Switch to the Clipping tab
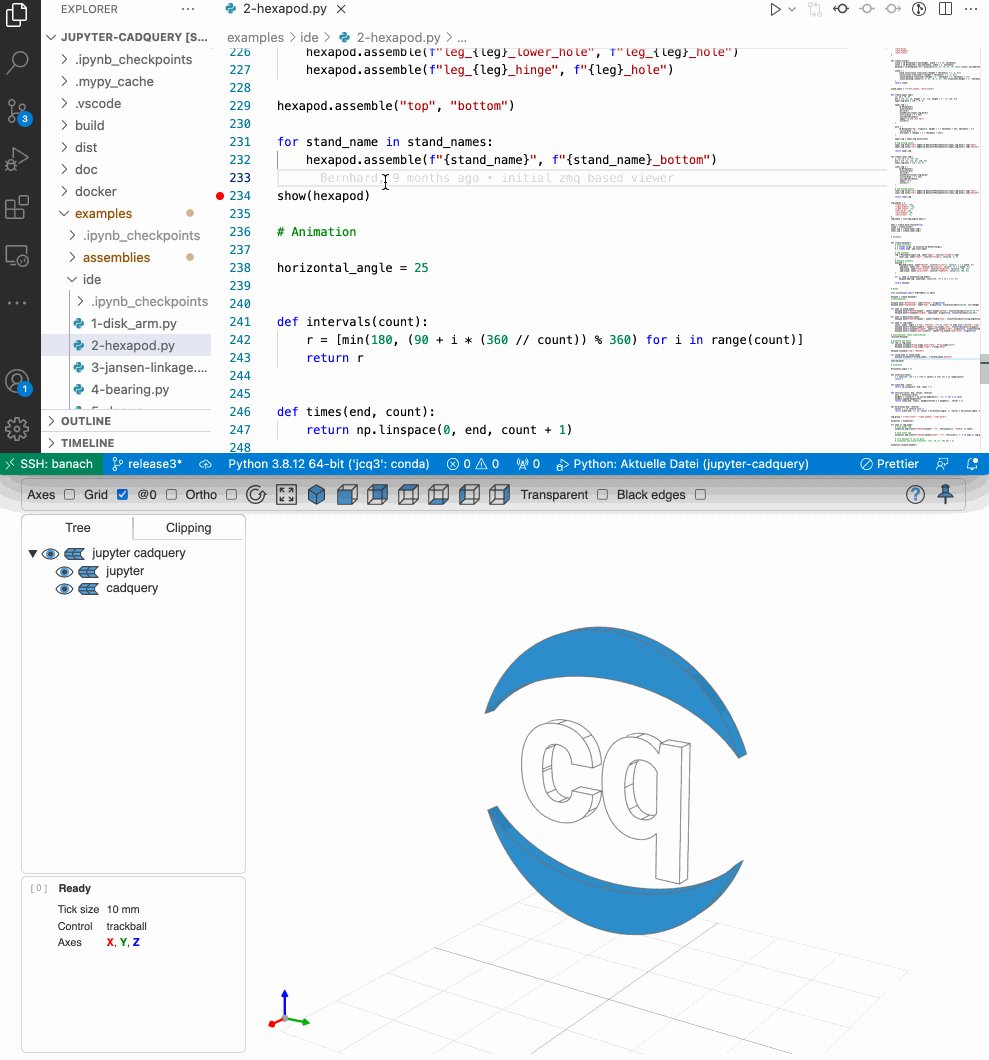The width and height of the screenshot is (989, 1060). tap(189, 528)
